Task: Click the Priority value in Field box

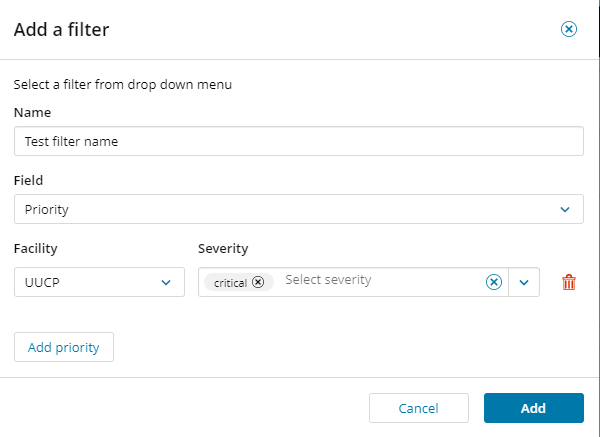Action: pyautogui.click(x=47, y=209)
